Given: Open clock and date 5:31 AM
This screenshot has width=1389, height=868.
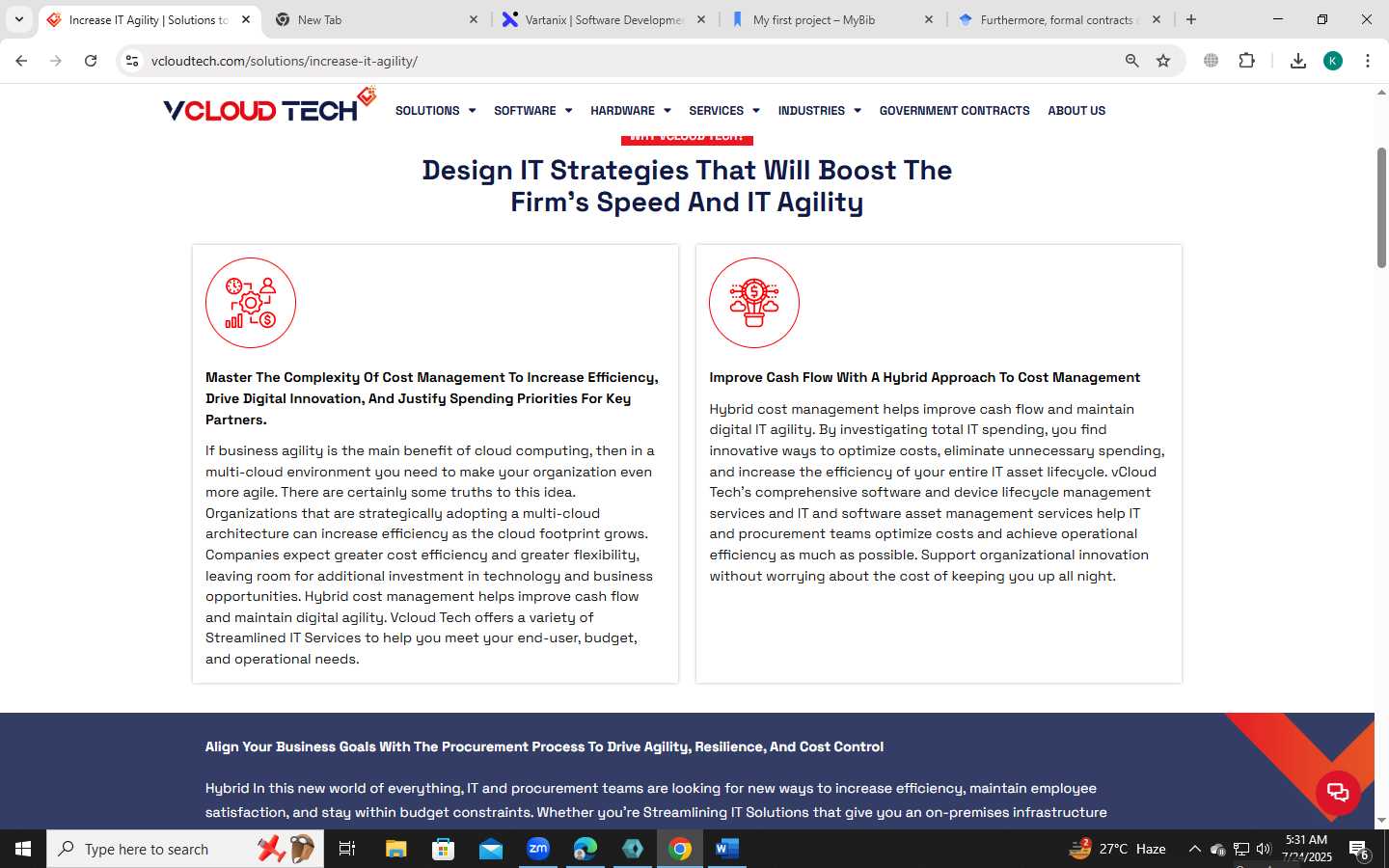Looking at the screenshot, I should coord(1306,849).
